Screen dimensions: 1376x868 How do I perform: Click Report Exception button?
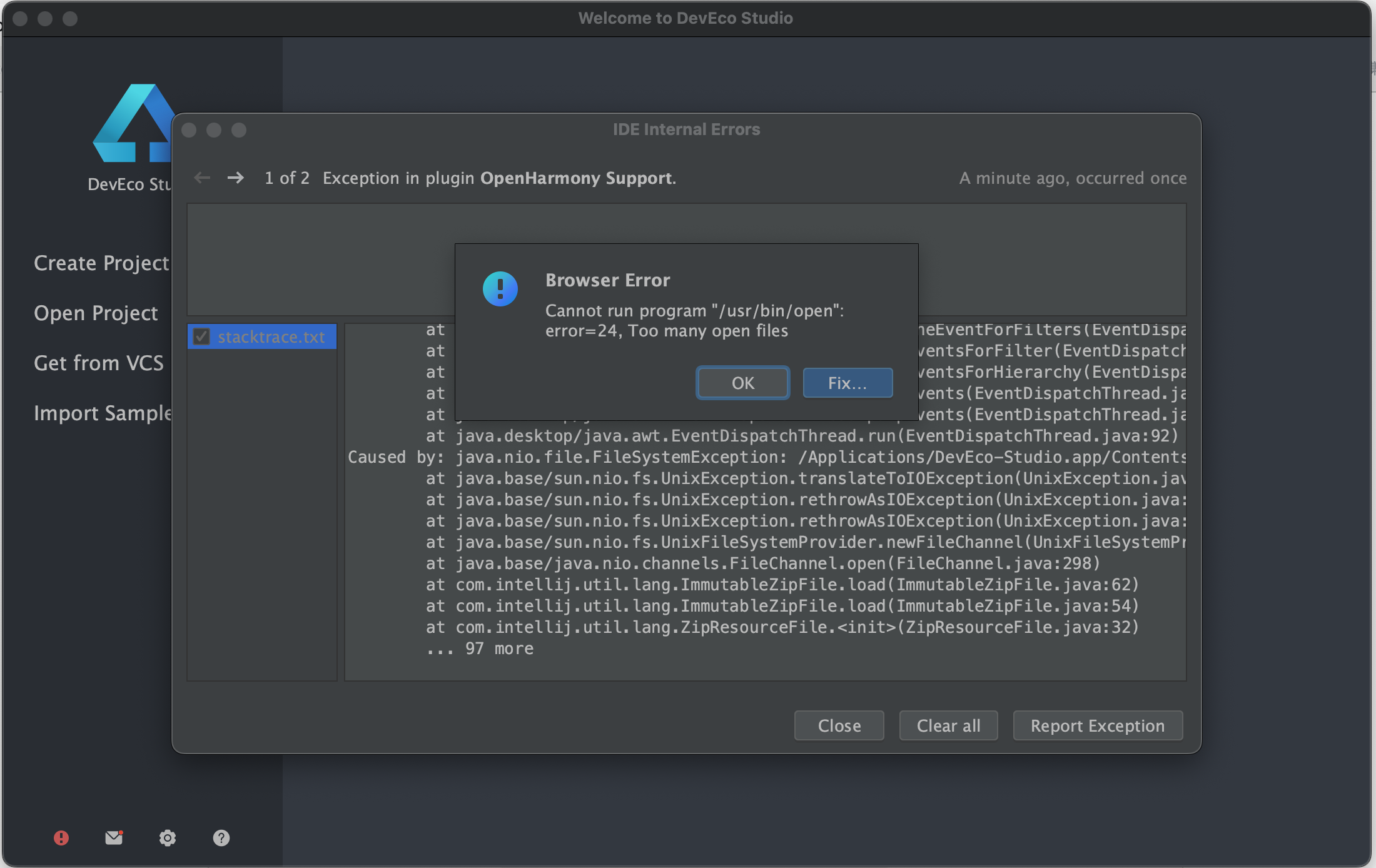pyautogui.click(x=1097, y=725)
